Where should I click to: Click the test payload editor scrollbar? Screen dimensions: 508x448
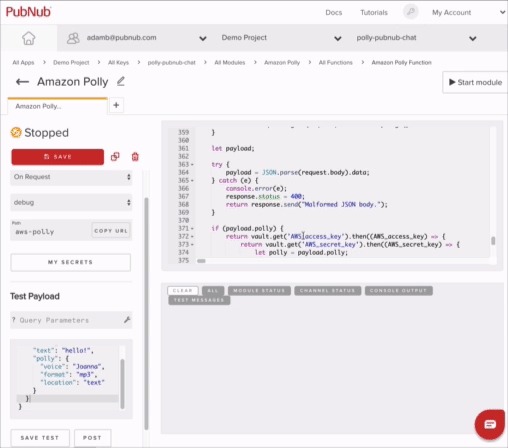tap(122, 384)
